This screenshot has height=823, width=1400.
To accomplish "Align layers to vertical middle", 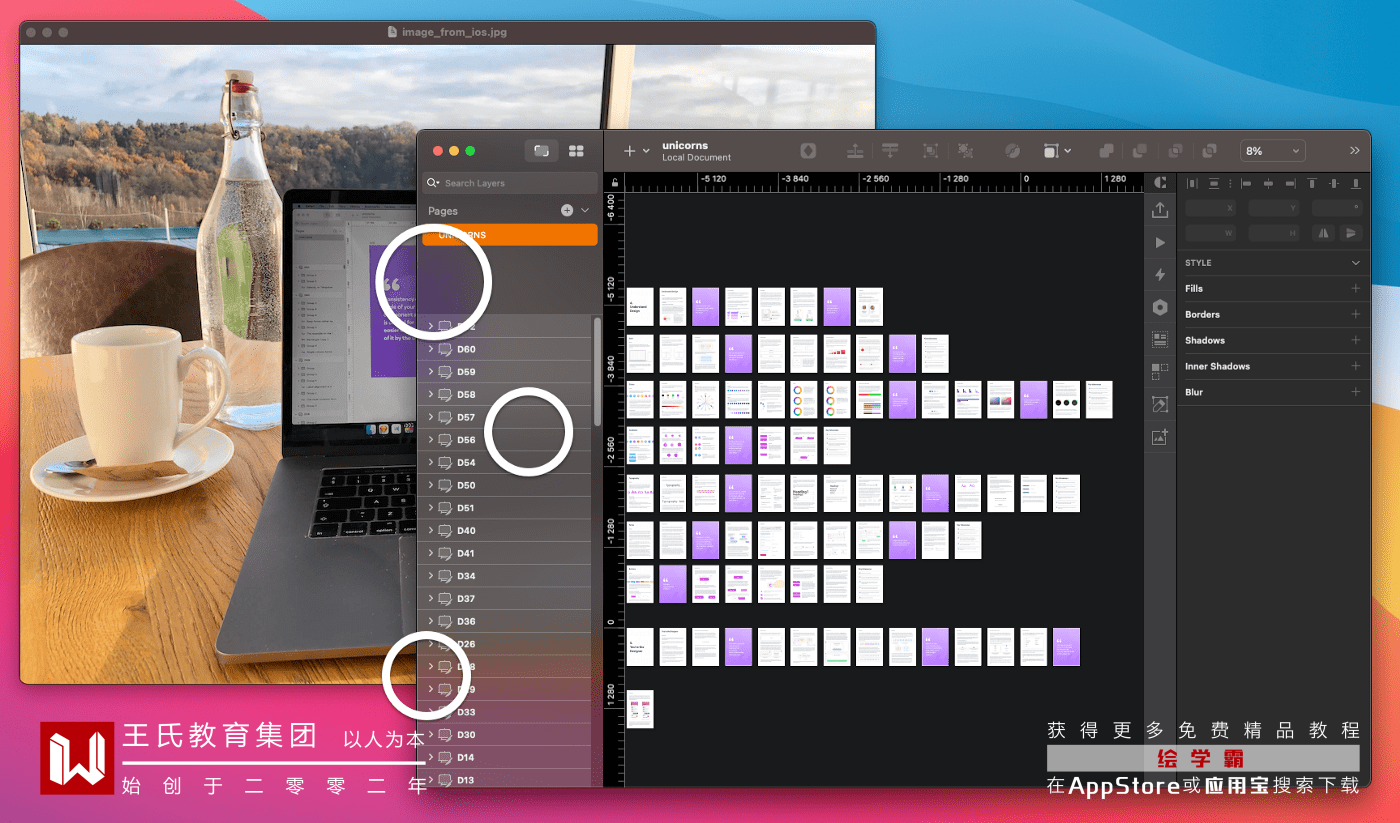I will click(1334, 183).
